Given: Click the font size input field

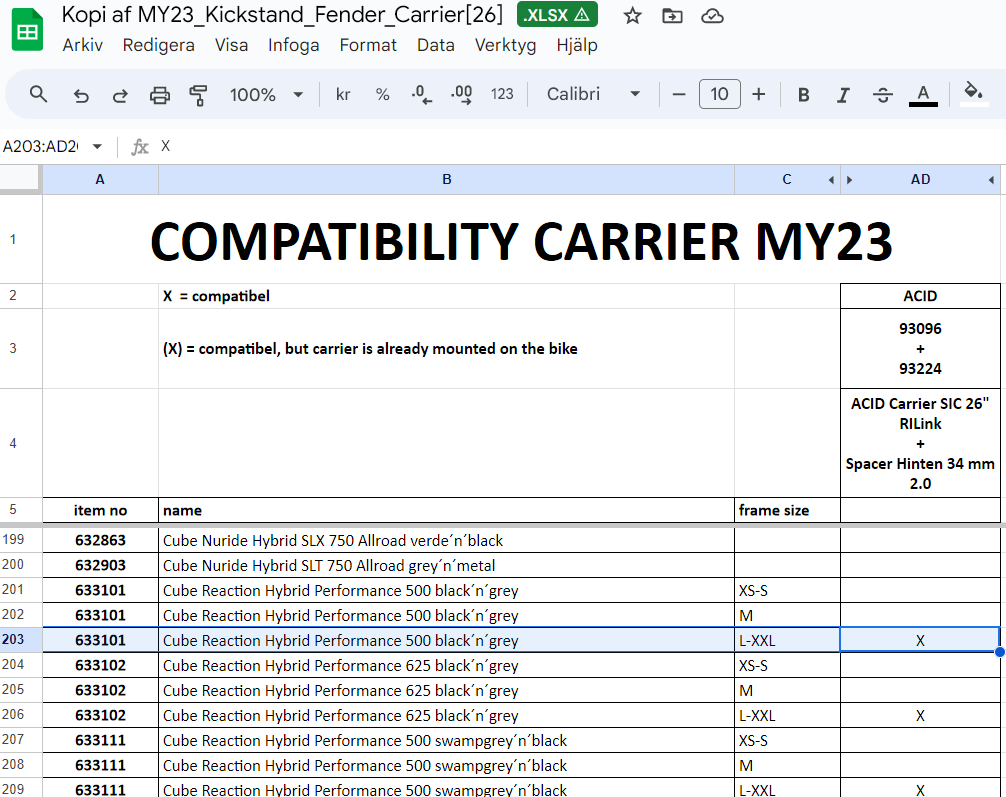Looking at the screenshot, I should (719, 94).
